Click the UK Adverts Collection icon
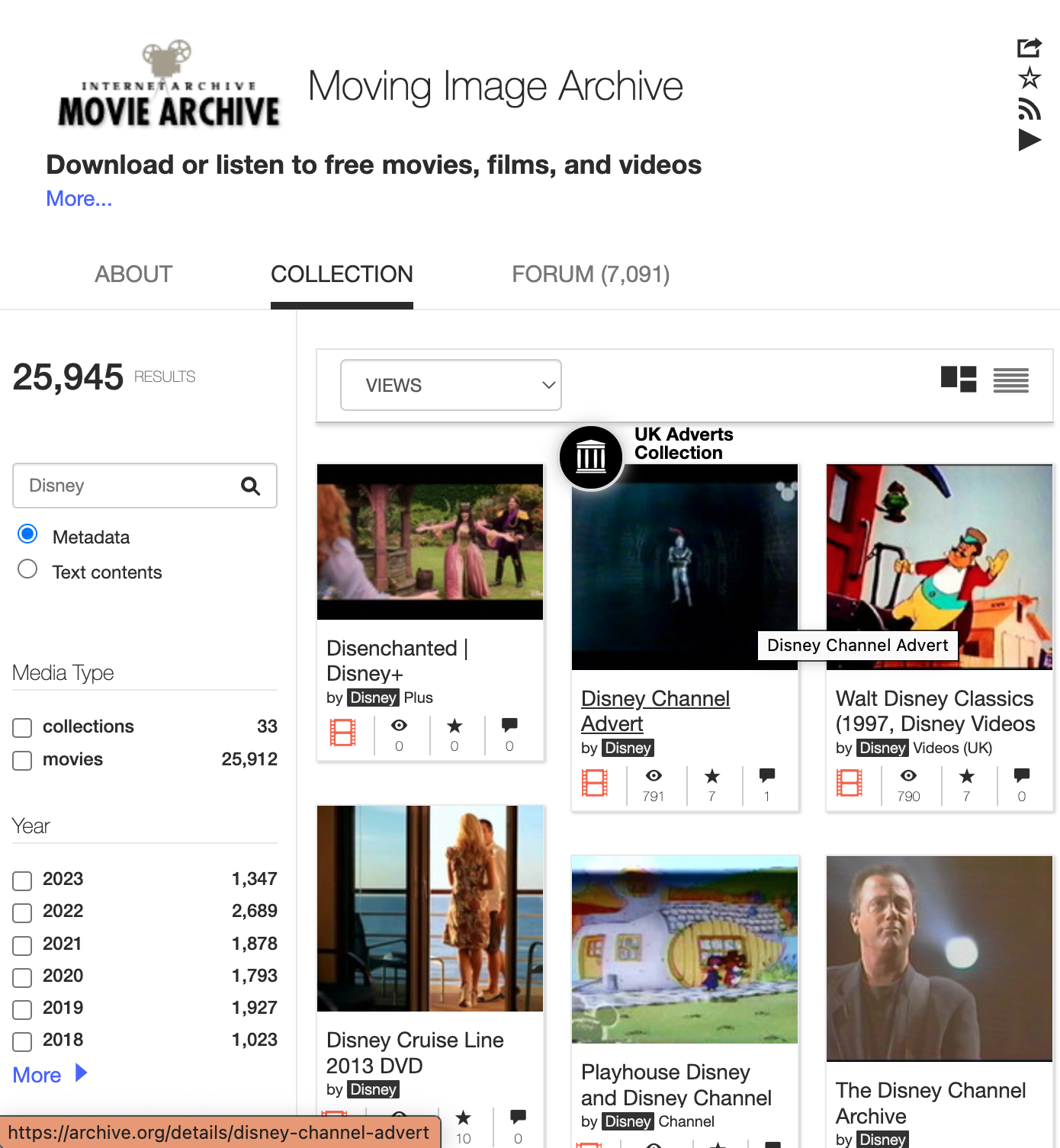 pyautogui.click(x=591, y=457)
